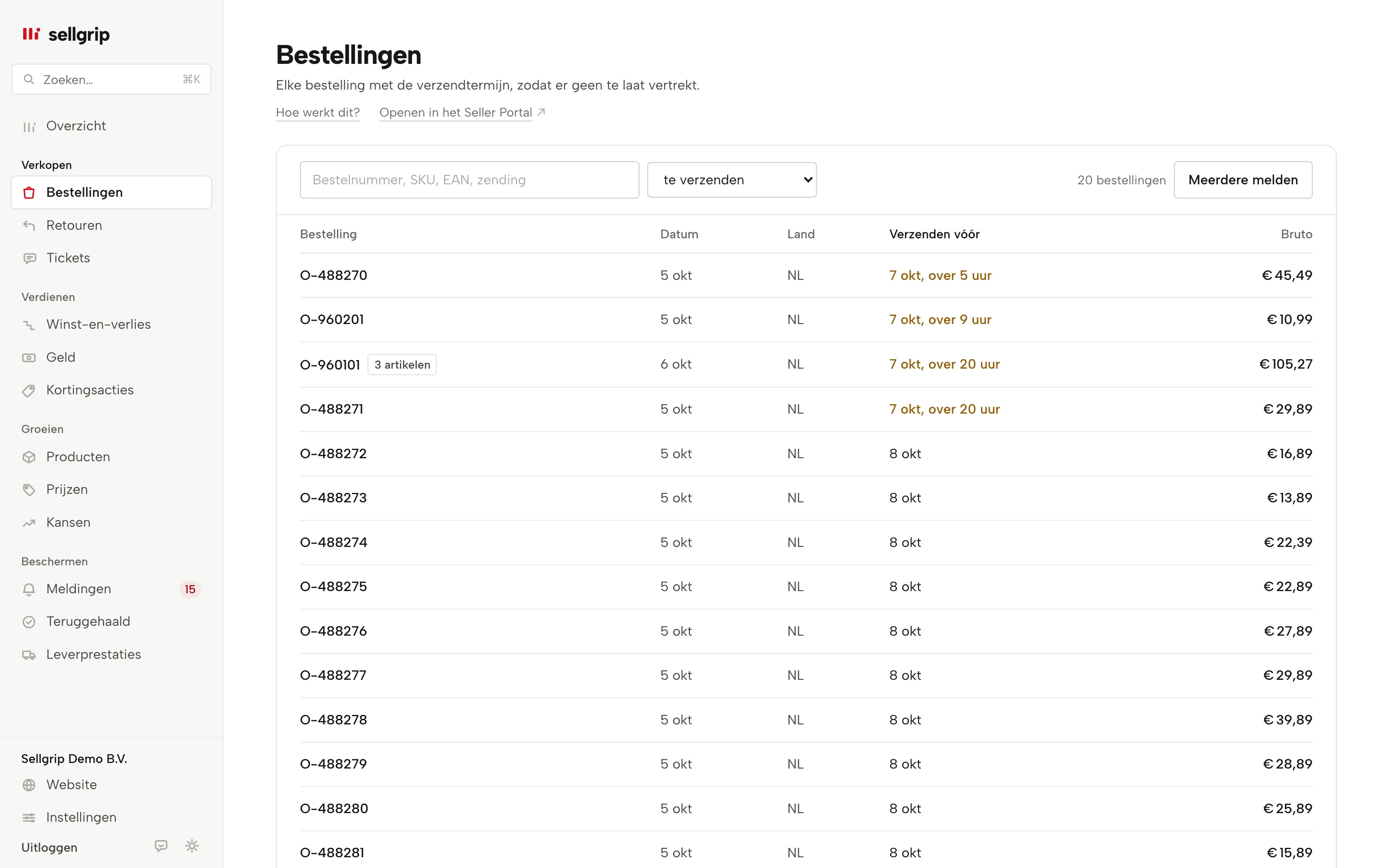Click the Bestelling column header
Image resolution: width=1389 pixels, height=868 pixels.
point(328,234)
